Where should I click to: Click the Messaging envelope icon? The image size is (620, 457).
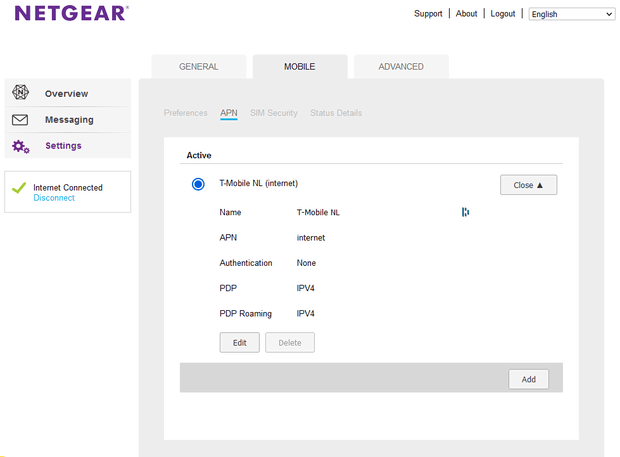tap(20, 119)
